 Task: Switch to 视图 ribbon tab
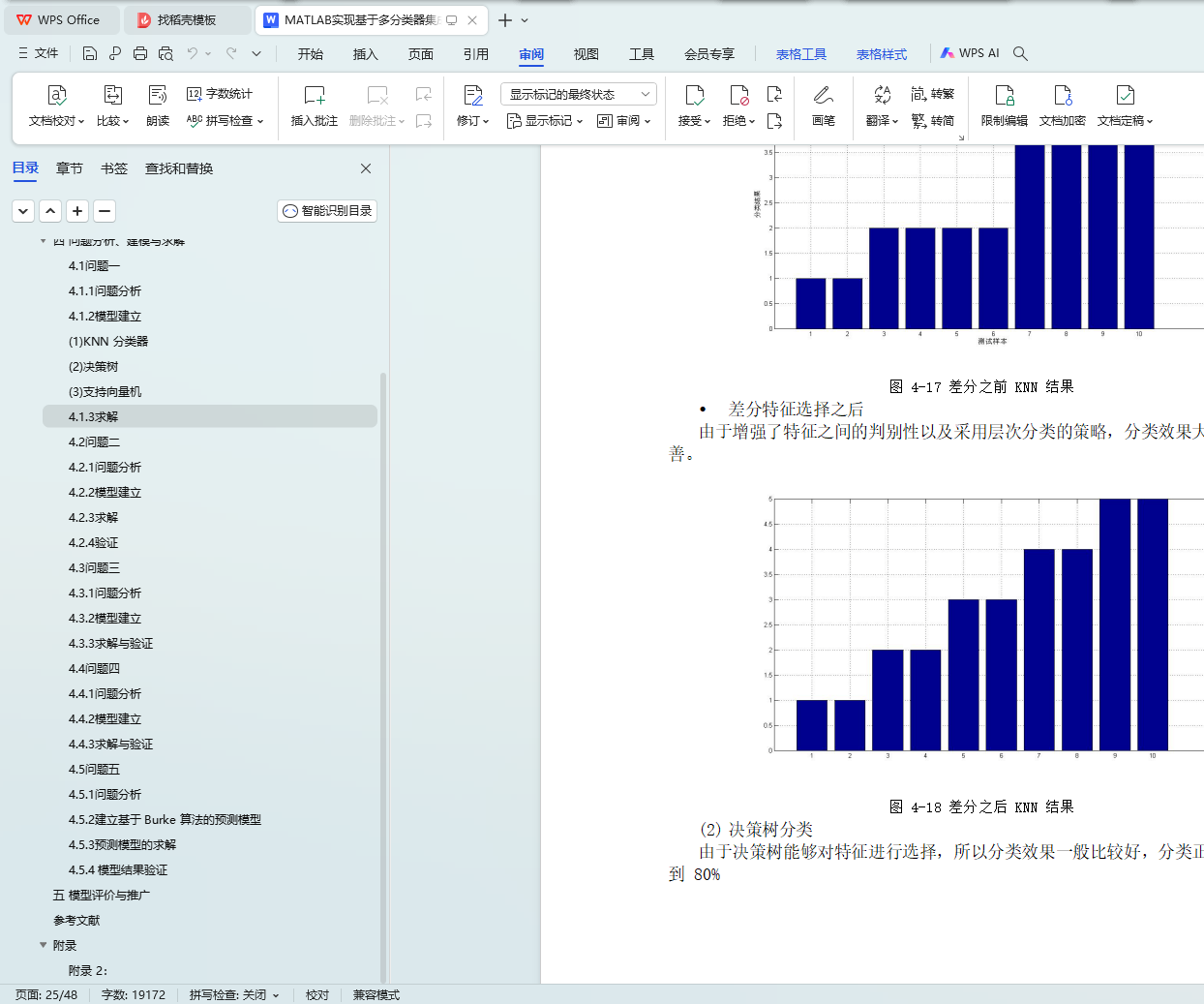[587, 54]
